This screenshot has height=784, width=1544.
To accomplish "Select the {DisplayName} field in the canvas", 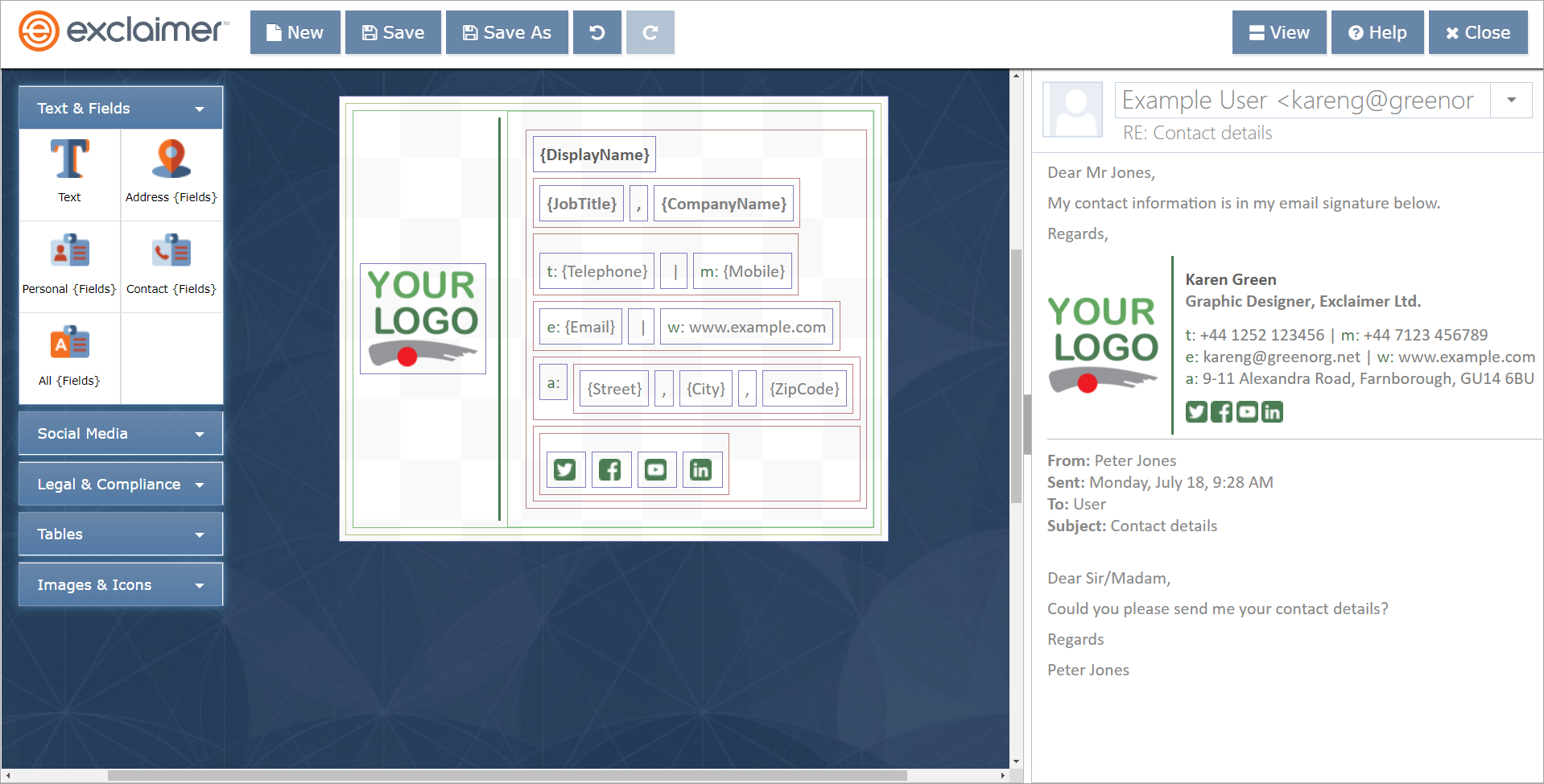I will coord(594,155).
